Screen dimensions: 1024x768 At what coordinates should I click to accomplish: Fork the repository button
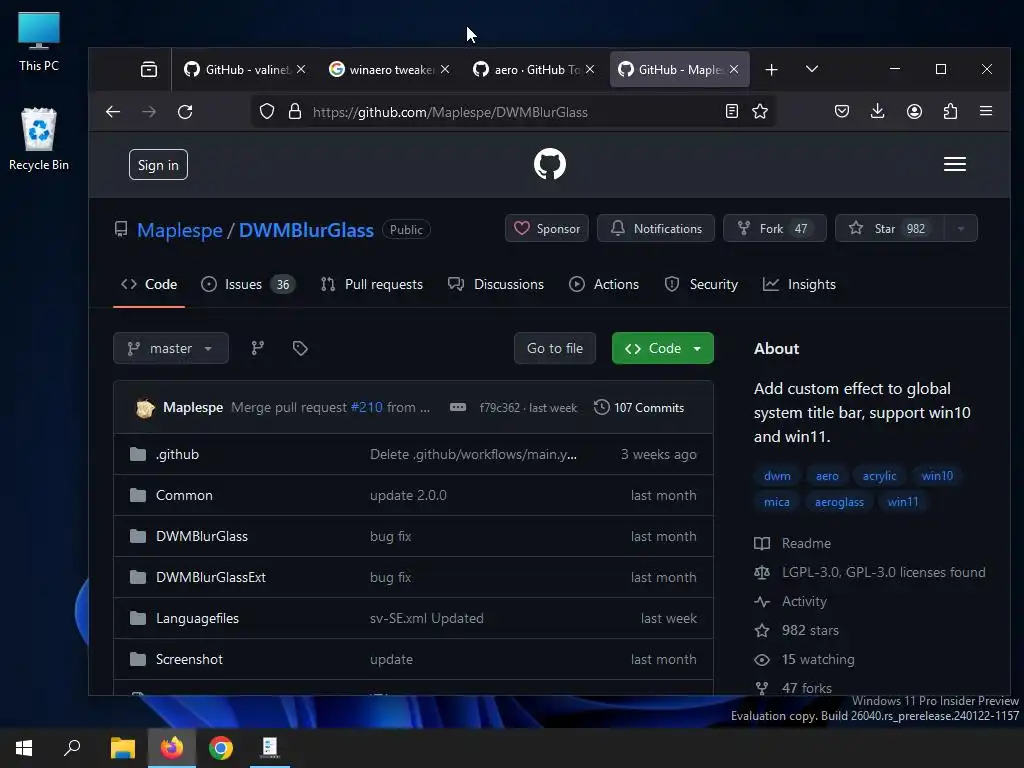point(775,229)
